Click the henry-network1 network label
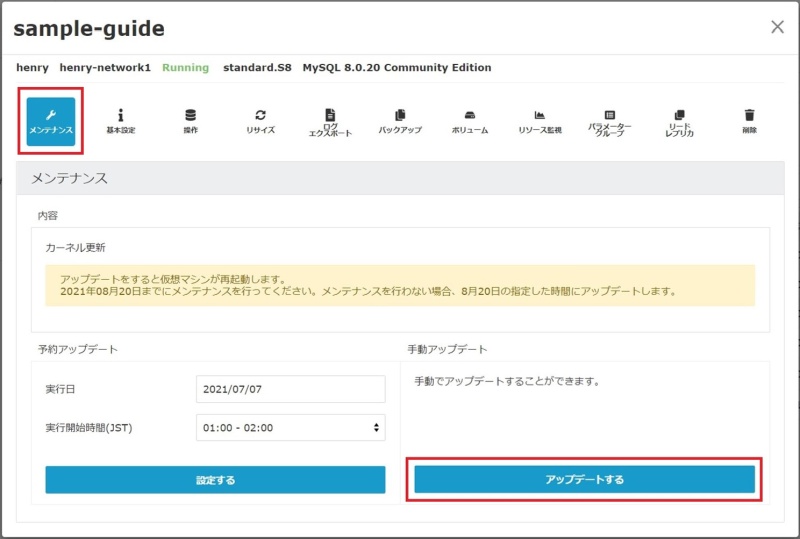 105,68
